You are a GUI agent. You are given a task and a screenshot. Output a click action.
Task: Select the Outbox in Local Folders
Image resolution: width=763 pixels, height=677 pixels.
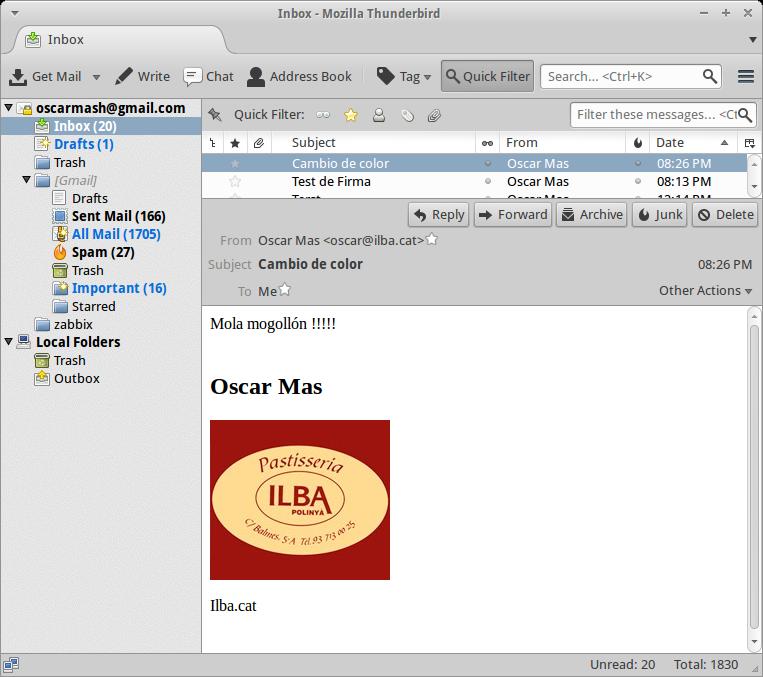click(67, 378)
